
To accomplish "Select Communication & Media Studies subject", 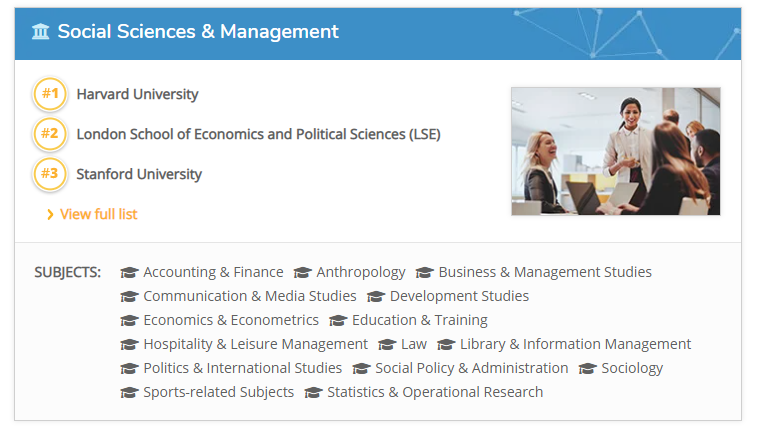I will [250, 296].
